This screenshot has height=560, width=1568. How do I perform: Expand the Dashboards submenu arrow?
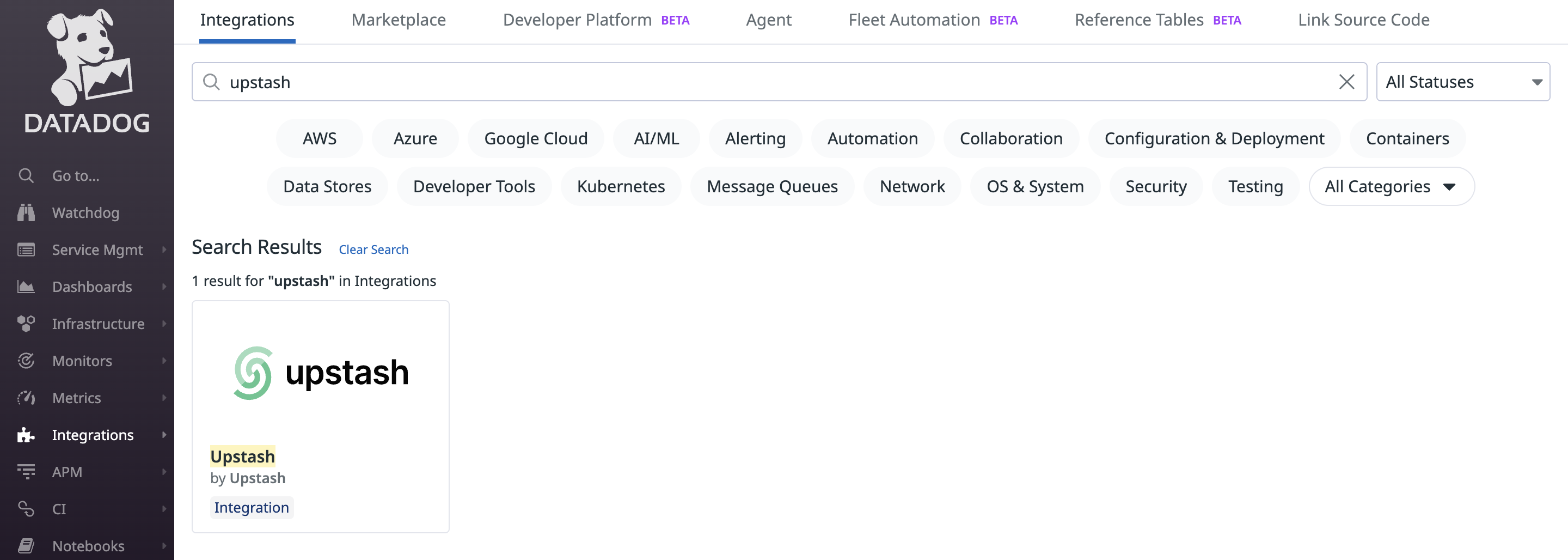(164, 287)
